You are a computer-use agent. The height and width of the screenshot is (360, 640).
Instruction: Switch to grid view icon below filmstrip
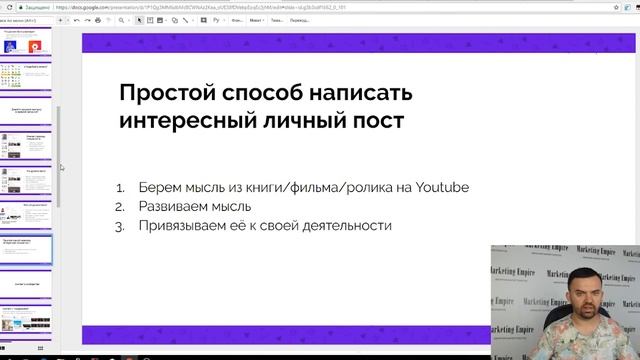pos(40,348)
